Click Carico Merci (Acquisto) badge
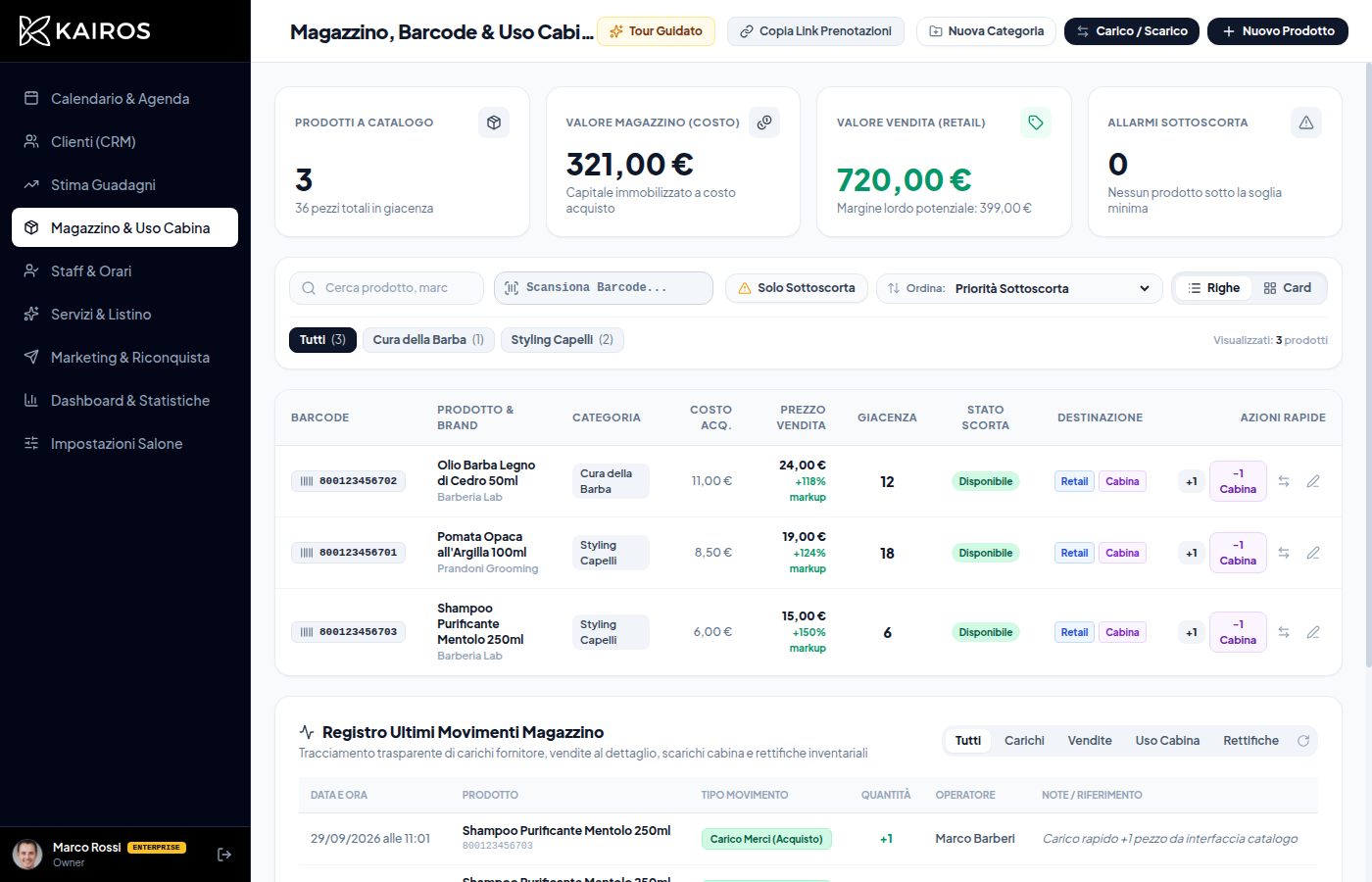This screenshot has width=1372, height=882. (766, 839)
